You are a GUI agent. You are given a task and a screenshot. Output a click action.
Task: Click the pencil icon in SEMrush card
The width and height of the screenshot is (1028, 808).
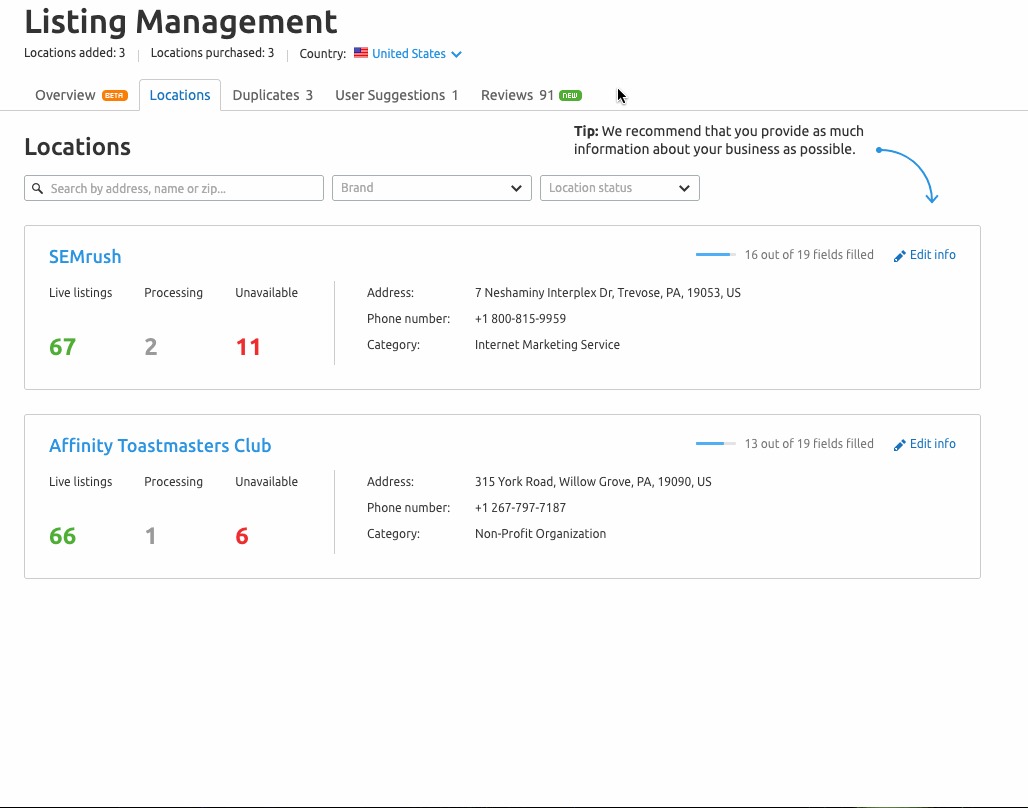[900, 256]
